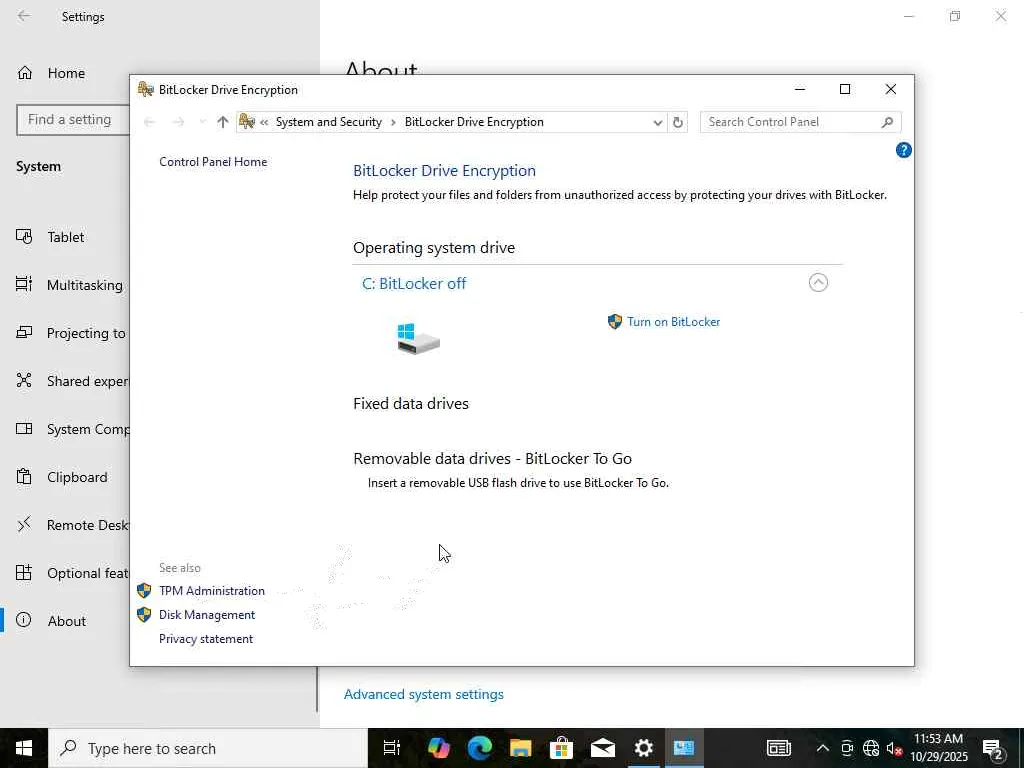Open Remote Desktop settings in sidebar
The width and height of the screenshot is (1024, 768).
pyautogui.click(x=72, y=525)
